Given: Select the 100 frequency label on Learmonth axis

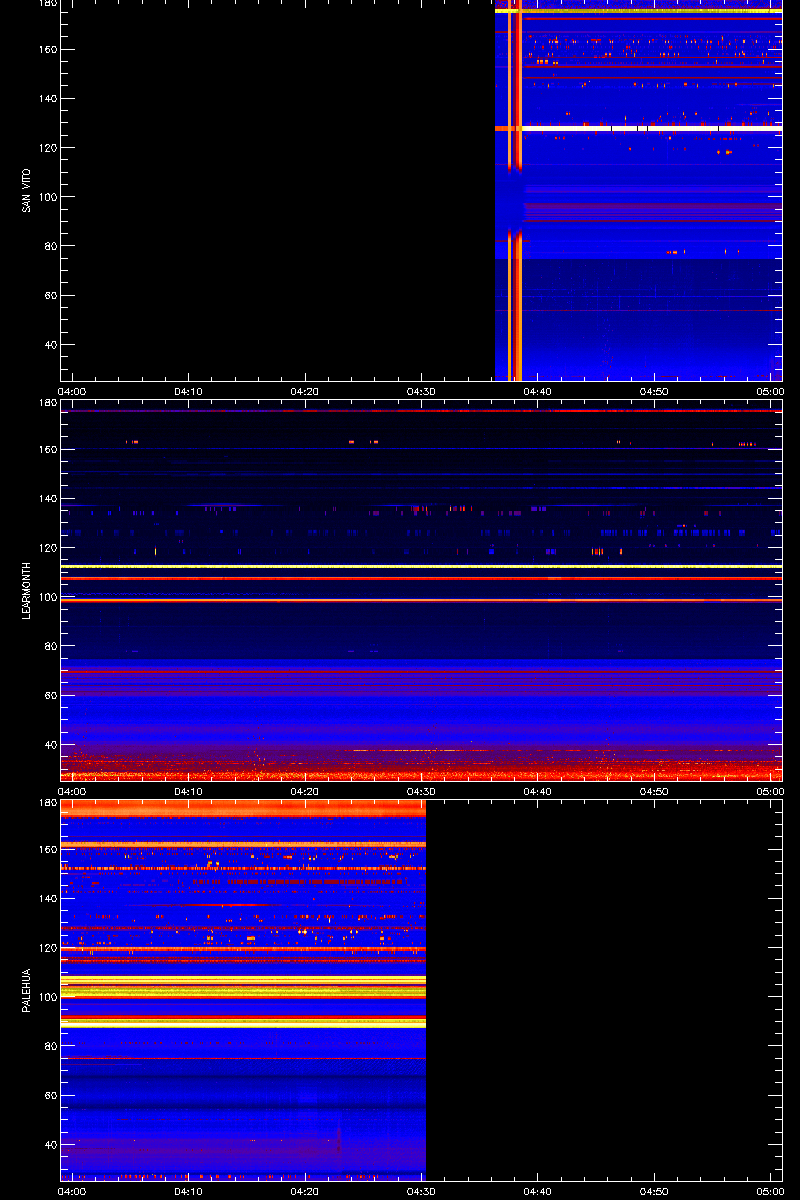Looking at the screenshot, I should [48, 597].
